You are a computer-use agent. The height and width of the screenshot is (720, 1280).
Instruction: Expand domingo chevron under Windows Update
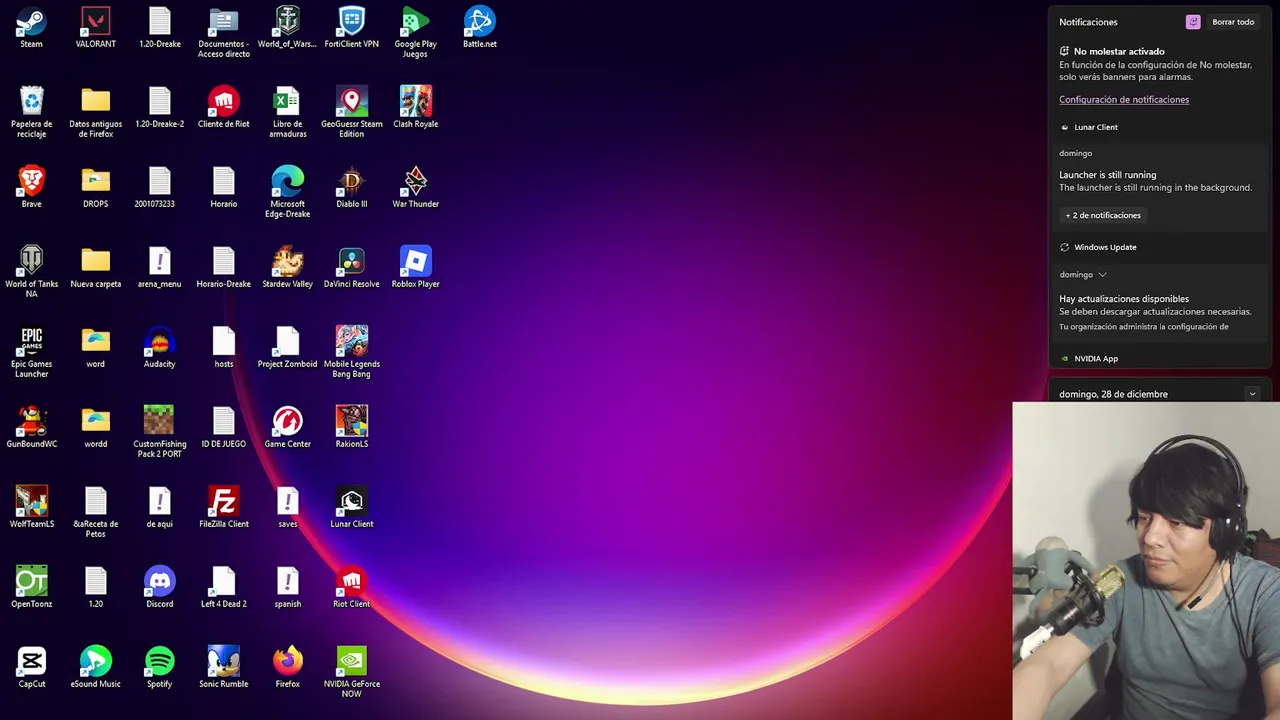(1102, 275)
